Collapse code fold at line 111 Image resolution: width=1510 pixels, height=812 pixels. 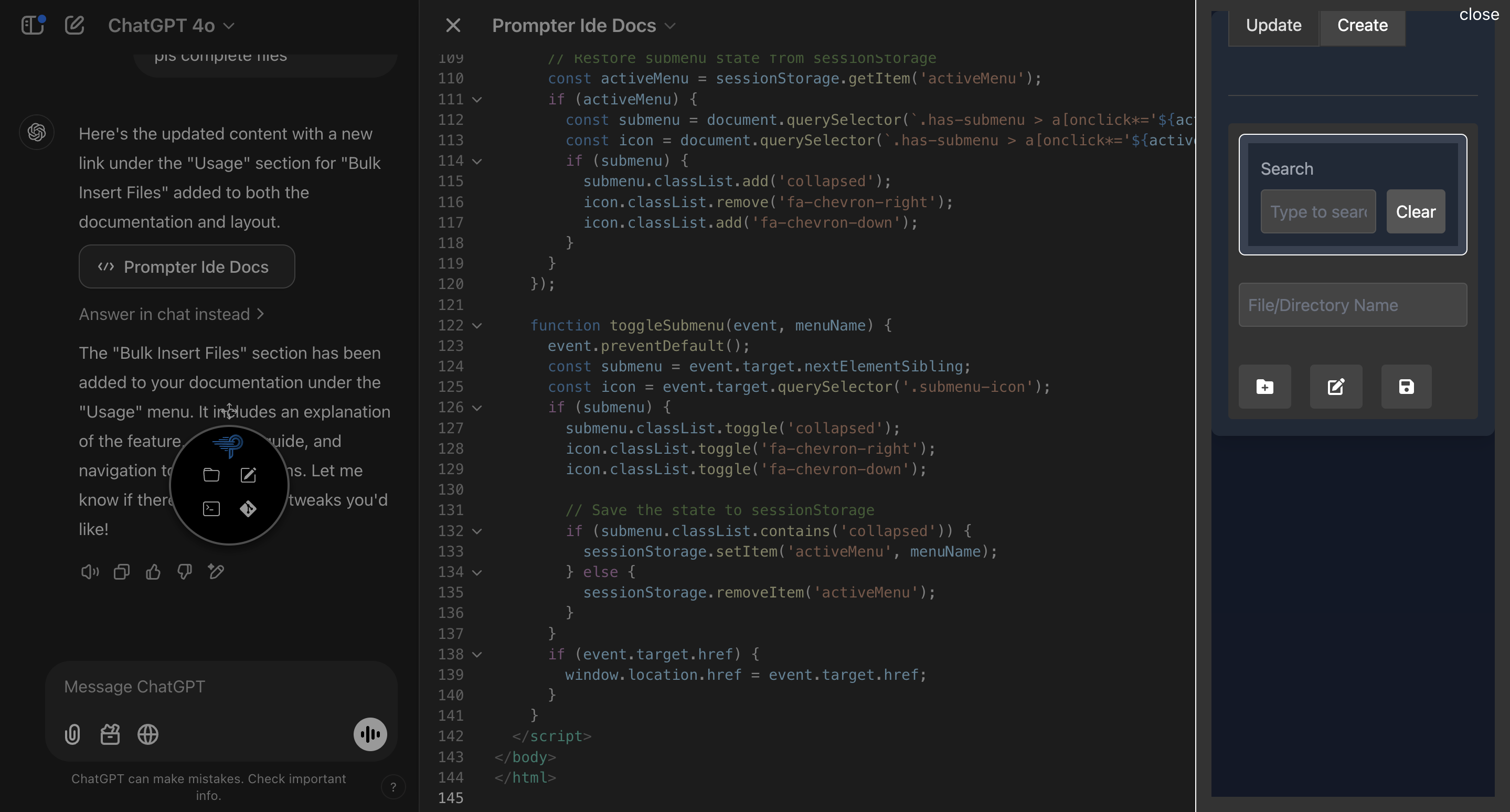point(477,100)
